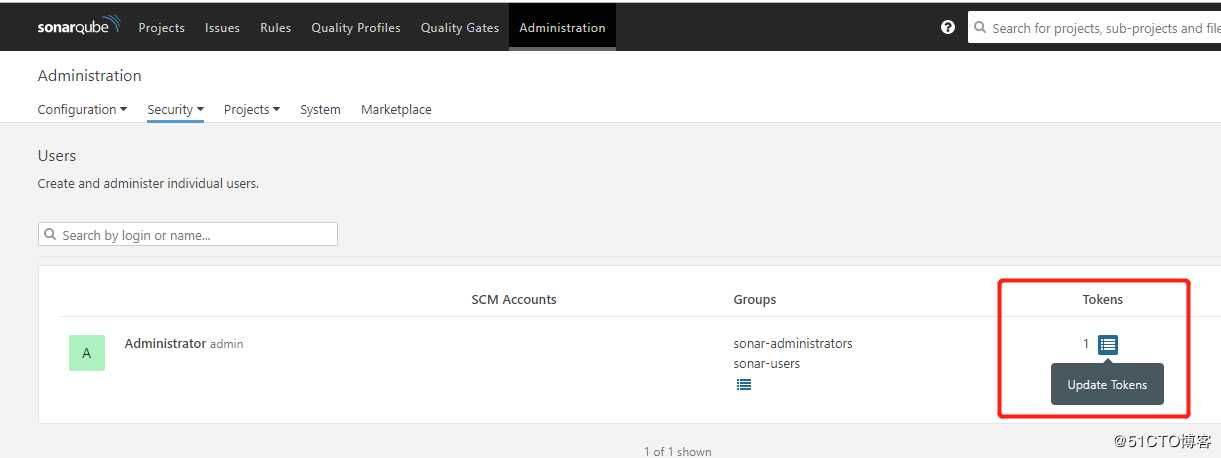Click the 1 of 1 shown text
The height and width of the screenshot is (458, 1221).
[x=678, y=451]
